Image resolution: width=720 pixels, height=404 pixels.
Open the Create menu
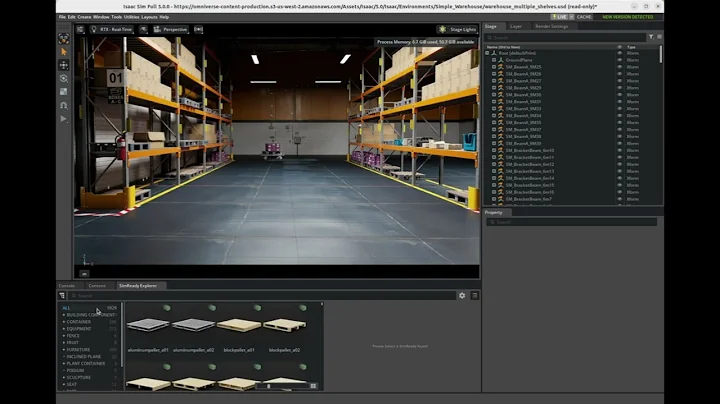tap(84, 17)
